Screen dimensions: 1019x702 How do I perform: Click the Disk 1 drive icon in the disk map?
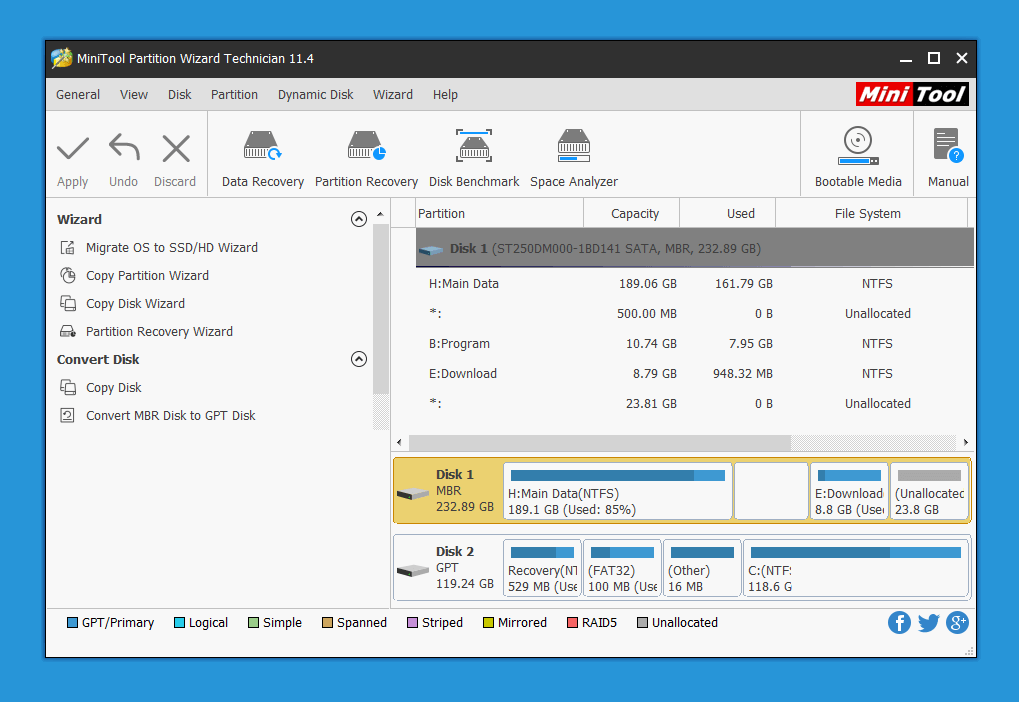pos(413,494)
